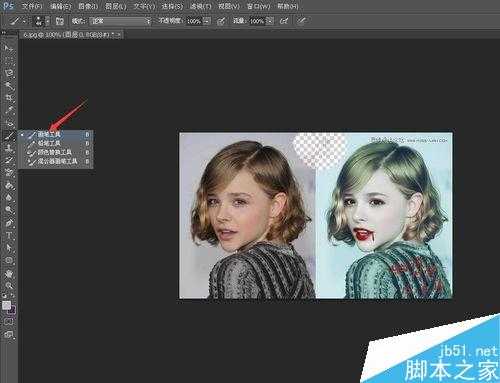Image resolution: width=500 pixels, height=383 pixels.
Task: Select the Spot Healing Brush tool
Action: click(x=9, y=123)
